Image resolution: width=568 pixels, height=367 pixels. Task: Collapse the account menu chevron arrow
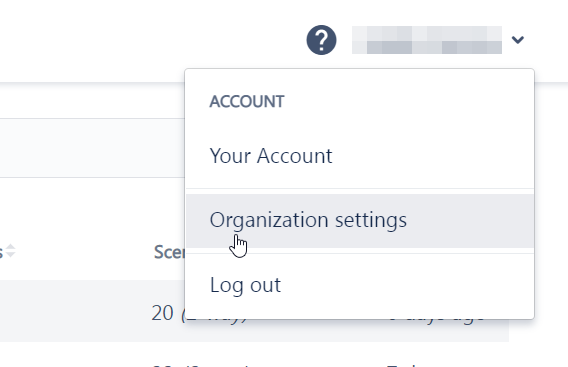point(518,39)
